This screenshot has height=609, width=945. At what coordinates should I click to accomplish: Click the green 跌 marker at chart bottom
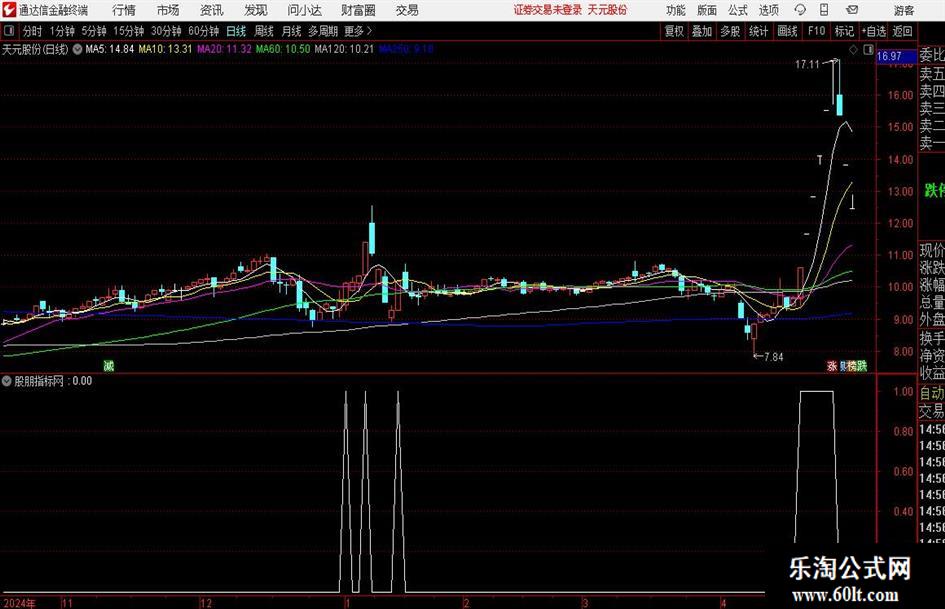[x=862, y=365]
